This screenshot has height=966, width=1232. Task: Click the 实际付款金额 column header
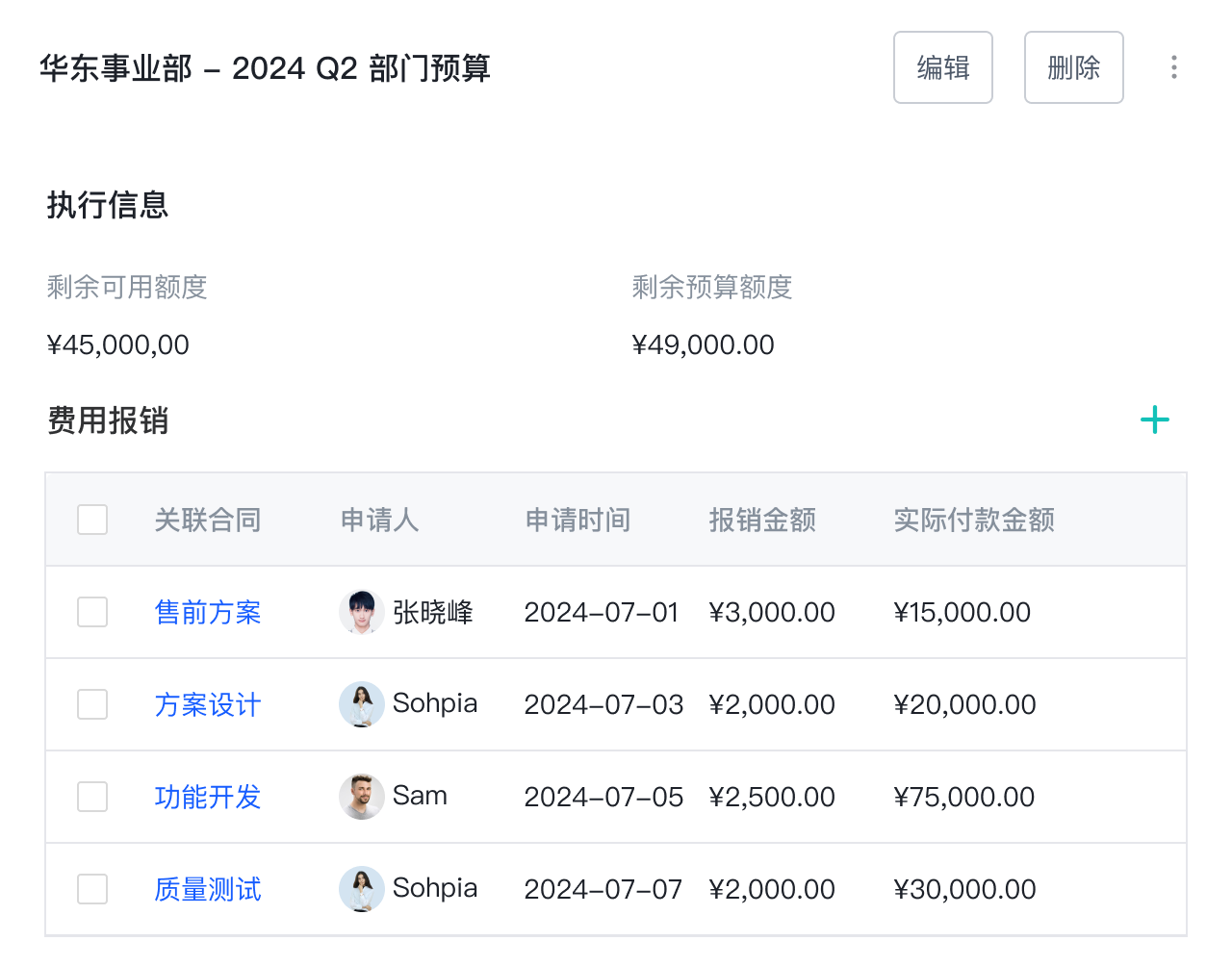tap(974, 520)
